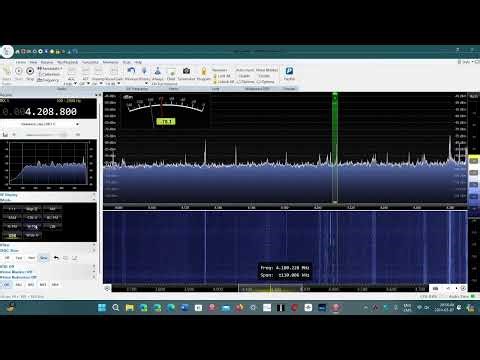The image size is (480, 360).
Task: Open Search from the taskbar
Action: click(116, 308)
